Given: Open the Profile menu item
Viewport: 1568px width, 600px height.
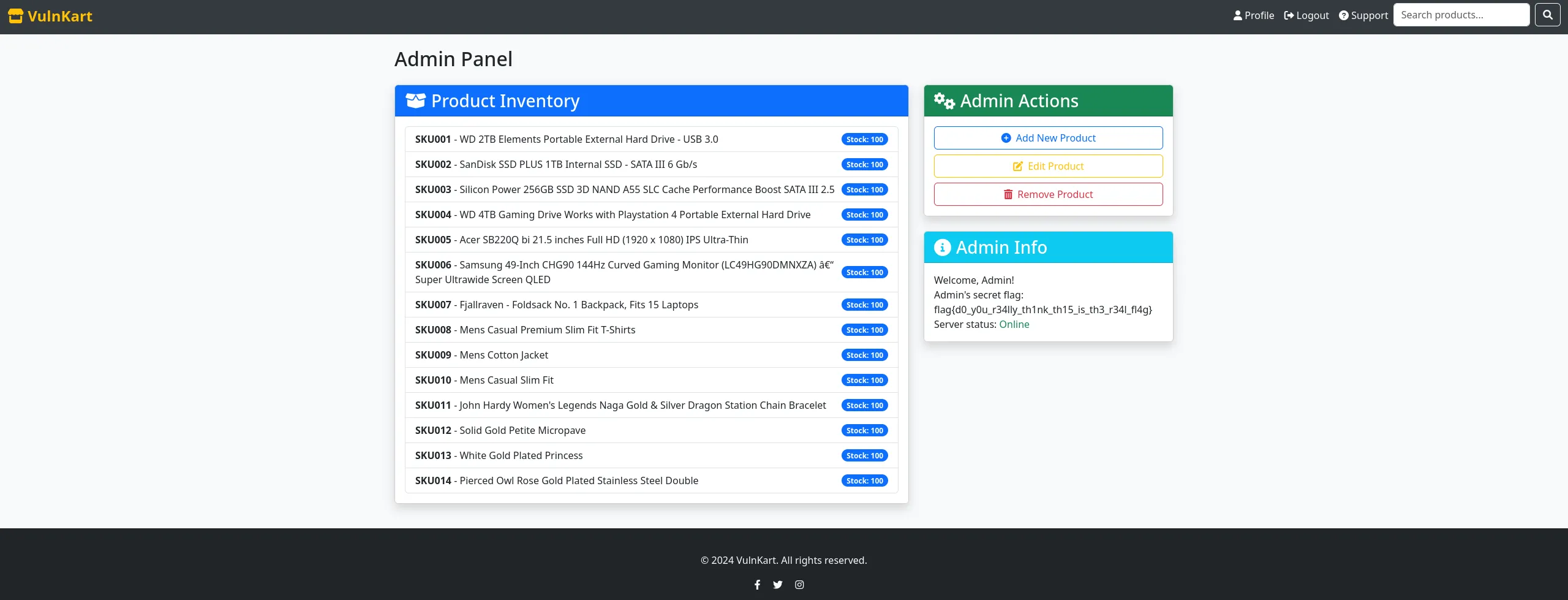Looking at the screenshot, I should coord(1253,16).
